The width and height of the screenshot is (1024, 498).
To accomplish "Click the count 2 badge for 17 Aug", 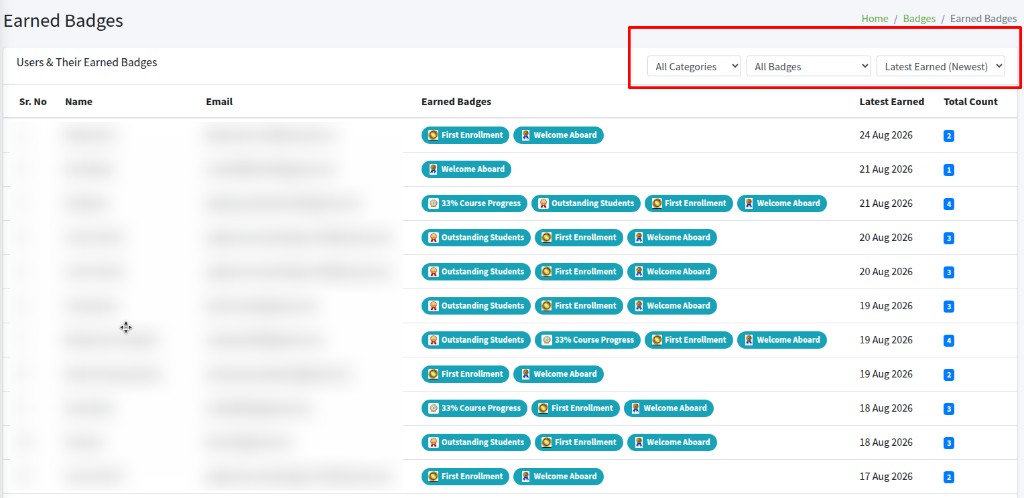I will [x=949, y=477].
